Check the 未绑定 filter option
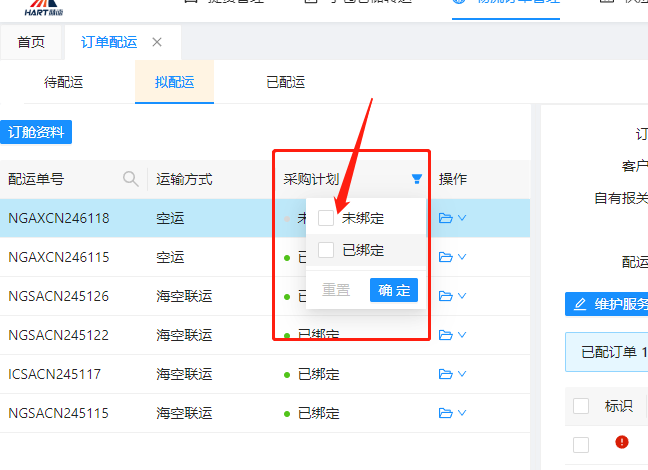648x470 pixels. pyautogui.click(x=326, y=218)
